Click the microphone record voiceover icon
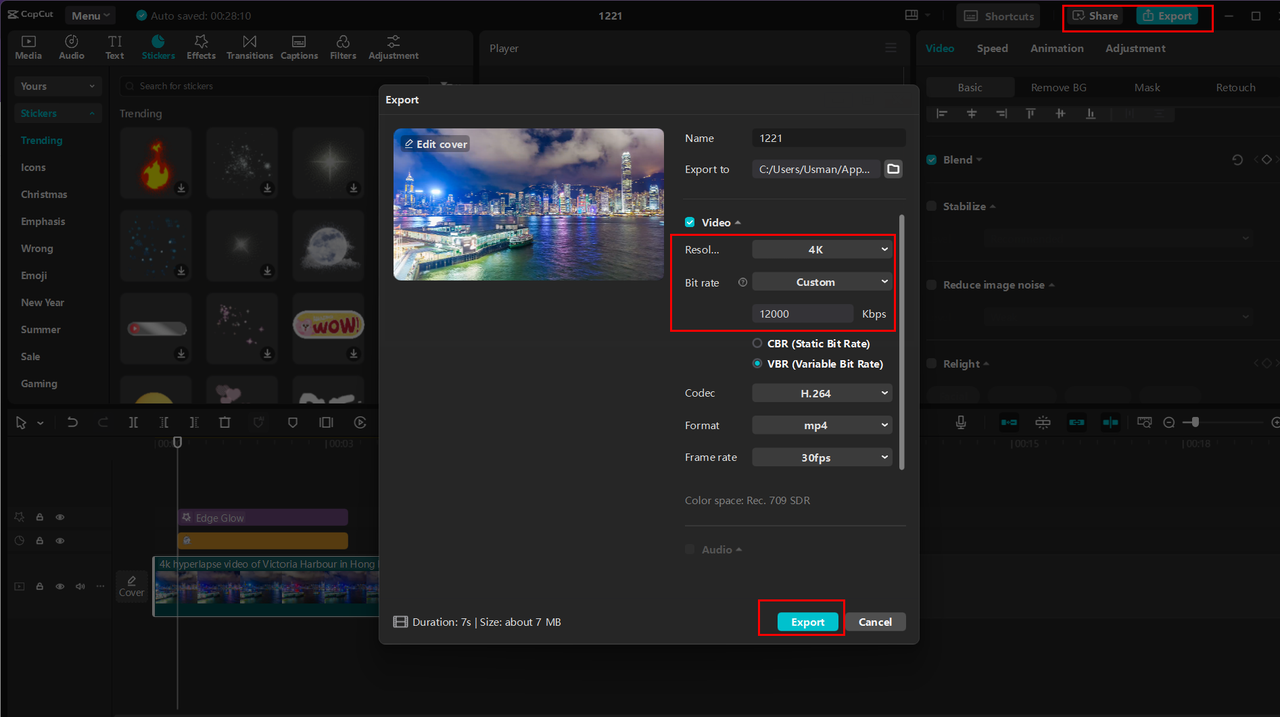 pos(961,423)
